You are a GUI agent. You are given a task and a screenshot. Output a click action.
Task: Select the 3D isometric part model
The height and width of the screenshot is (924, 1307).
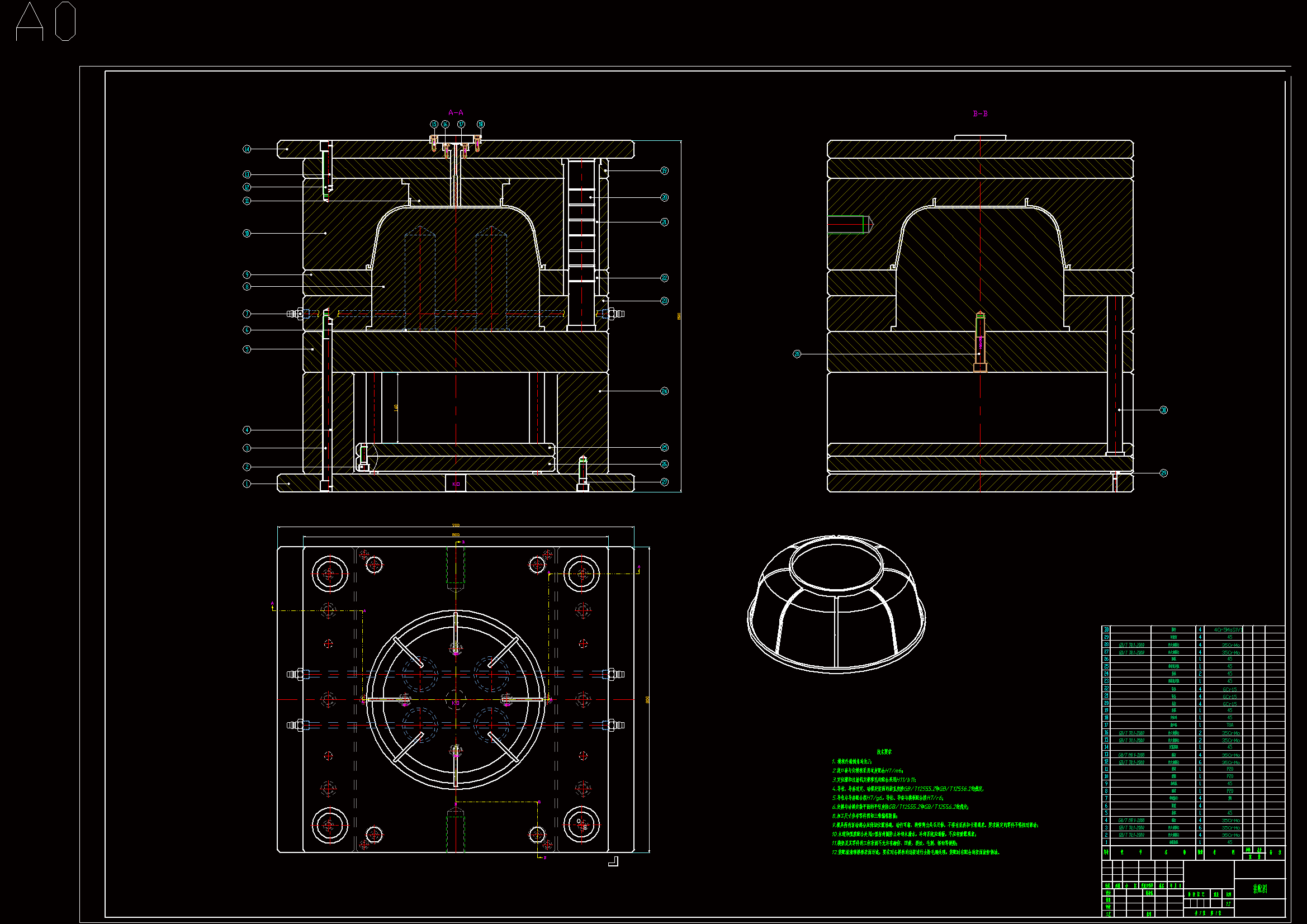point(836,603)
